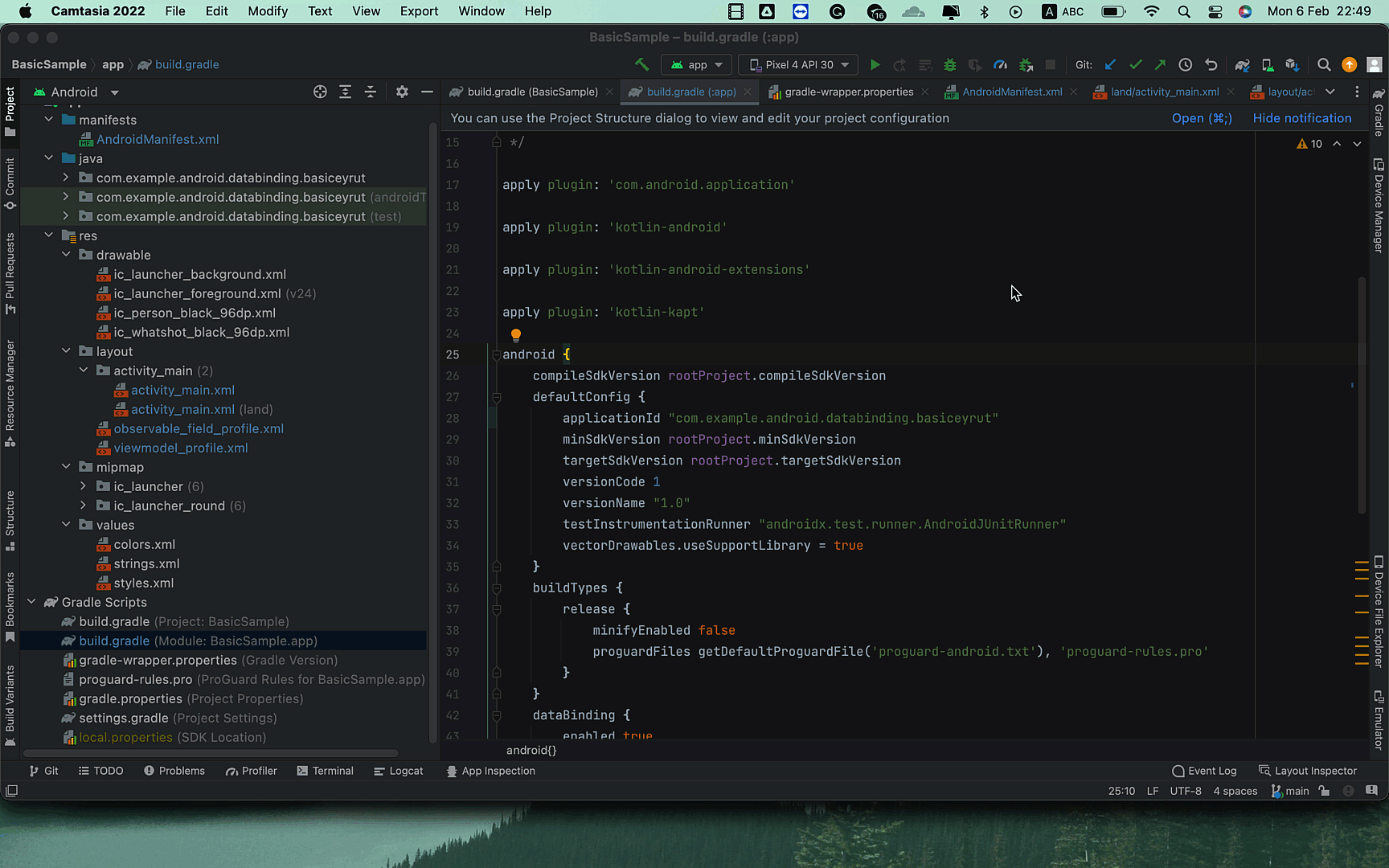Click the Hide notification link

pos(1302,118)
